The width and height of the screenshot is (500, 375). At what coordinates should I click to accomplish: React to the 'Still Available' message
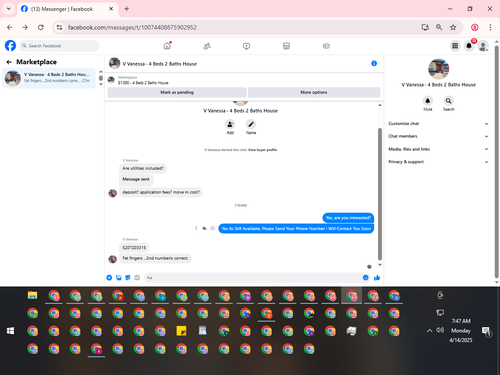[x=212, y=228]
